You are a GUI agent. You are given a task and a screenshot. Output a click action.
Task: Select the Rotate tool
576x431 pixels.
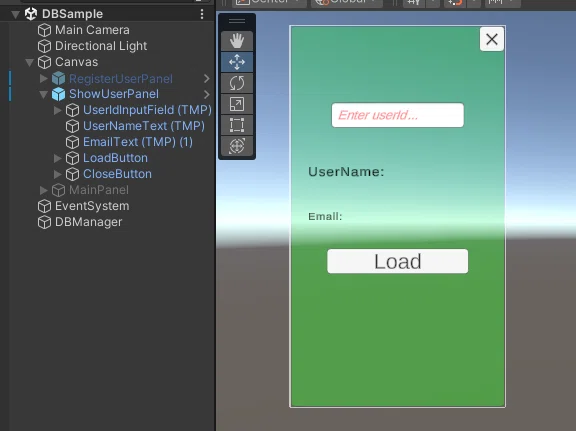coord(237,83)
